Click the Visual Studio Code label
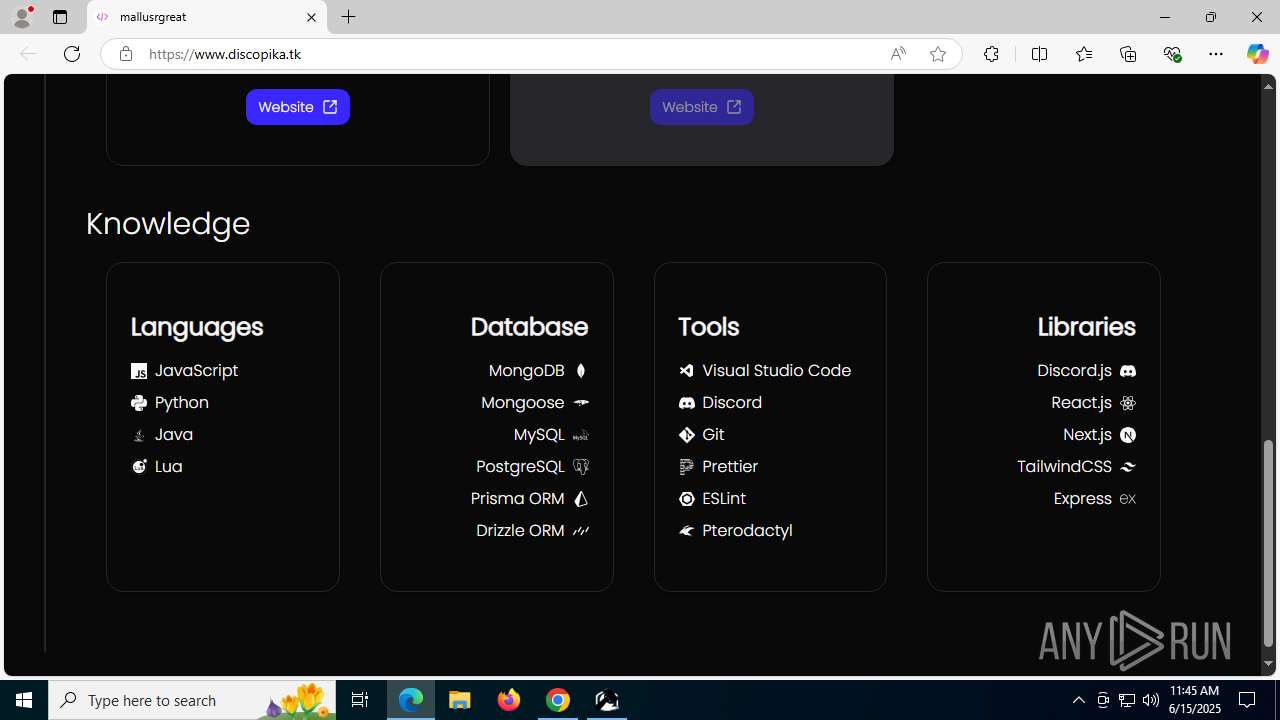This screenshot has height=720, width=1280. (x=777, y=371)
